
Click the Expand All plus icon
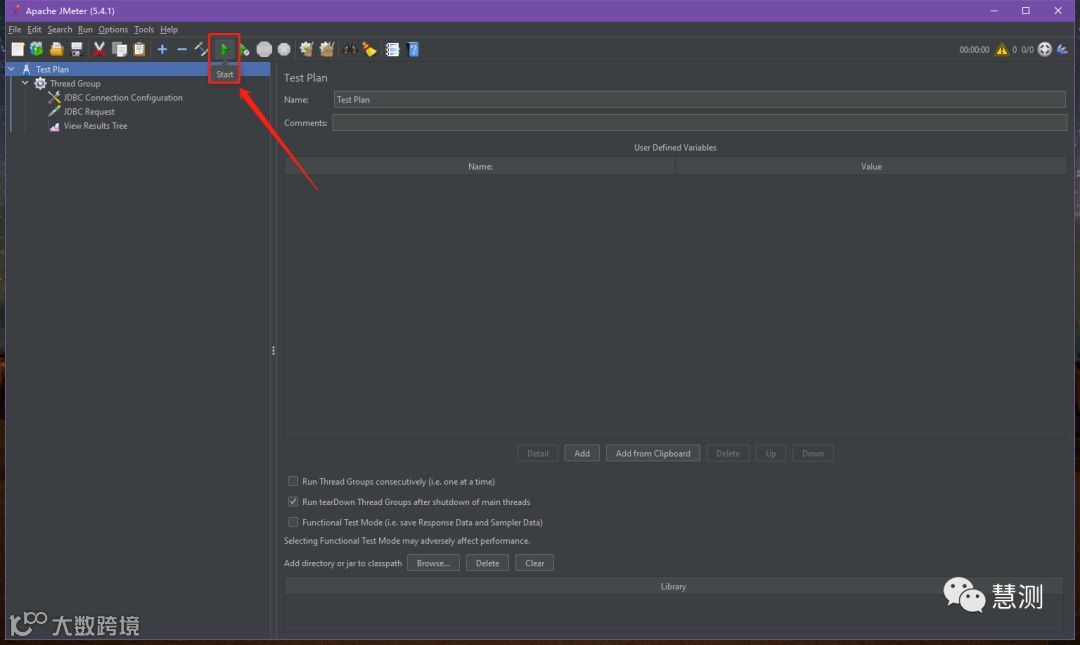[x=162, y=49]
